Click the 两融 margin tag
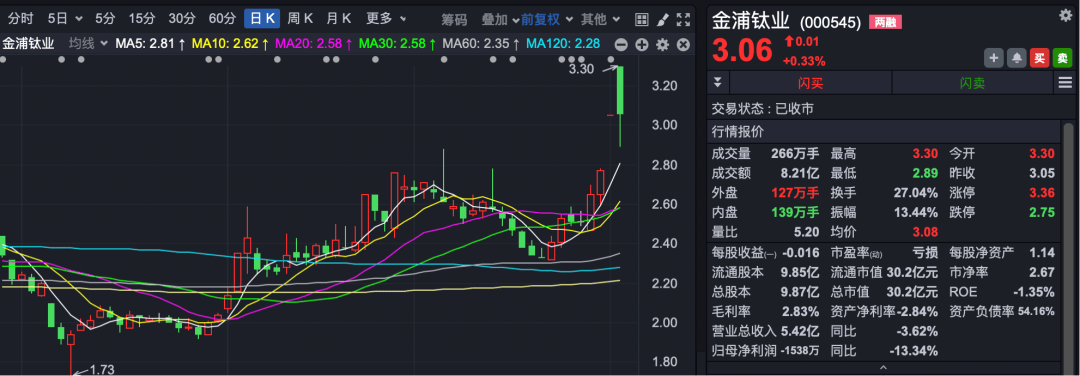1080x376 pixels. point(885,23)
